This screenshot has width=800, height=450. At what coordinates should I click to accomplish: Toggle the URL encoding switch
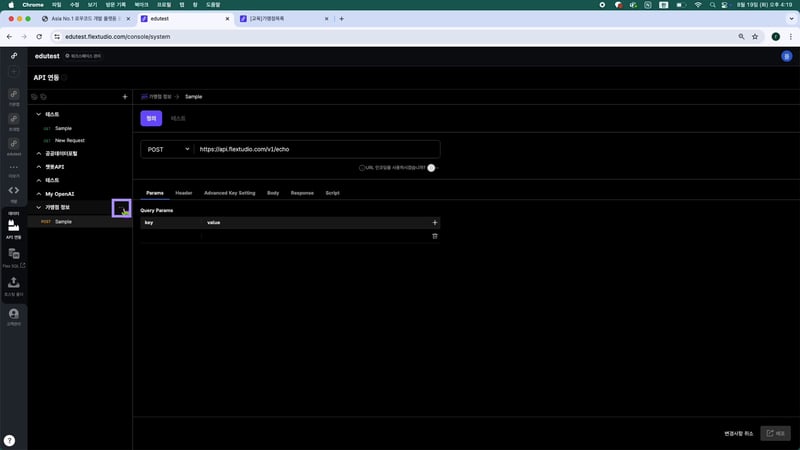[x=433, y=168]
